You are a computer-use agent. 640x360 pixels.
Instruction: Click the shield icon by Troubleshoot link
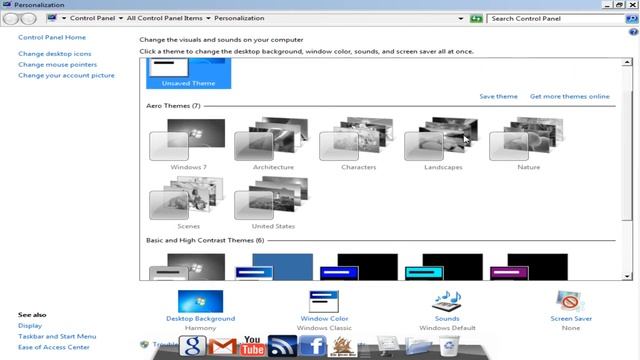click(144, 344)
